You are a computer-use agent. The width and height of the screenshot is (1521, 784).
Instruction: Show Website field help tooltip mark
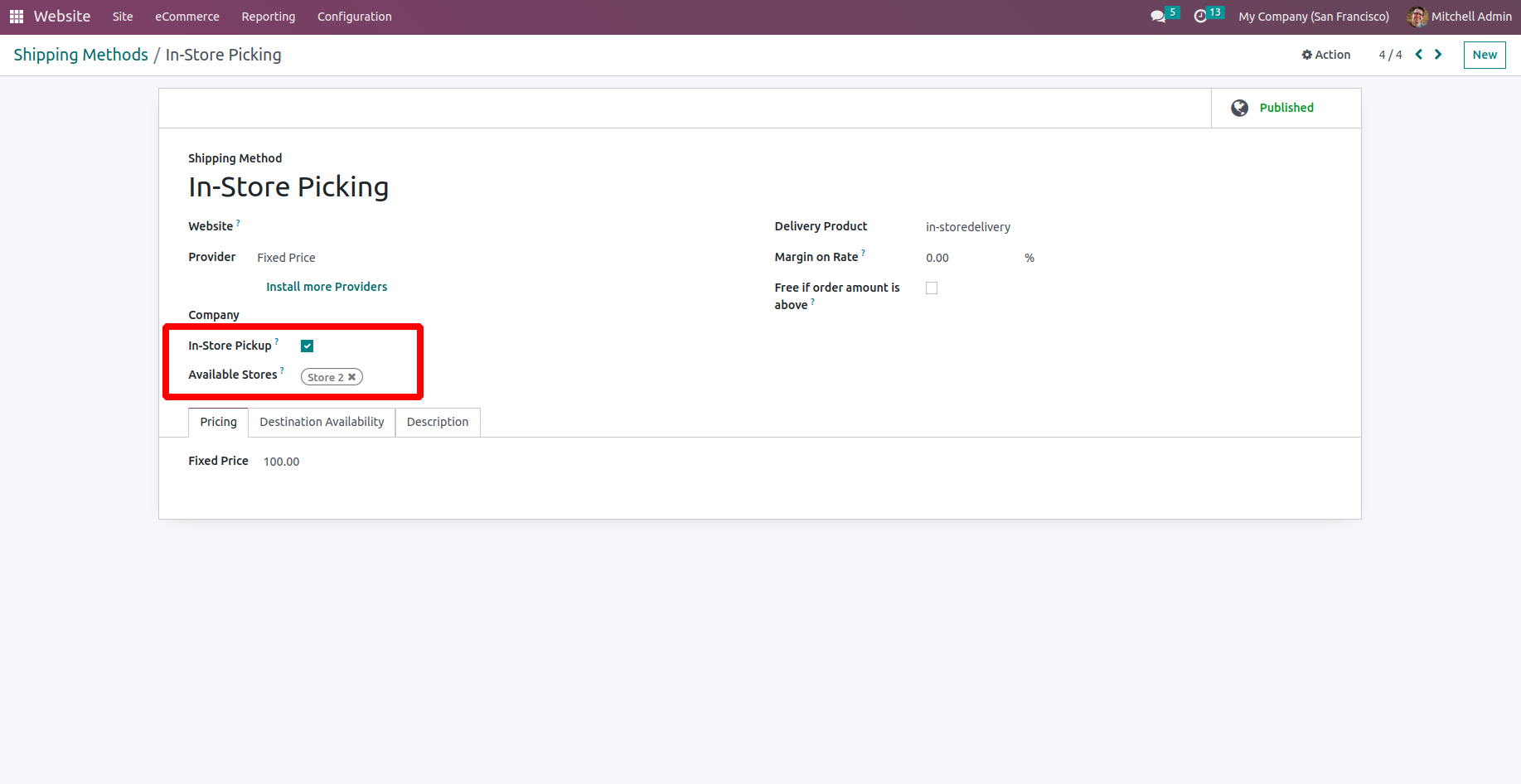[x=238, y=222]
